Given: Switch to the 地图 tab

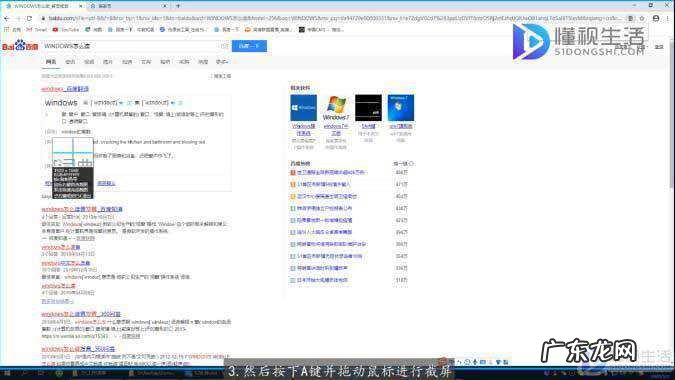Looking at the screenshot, I should pos(203,62).
